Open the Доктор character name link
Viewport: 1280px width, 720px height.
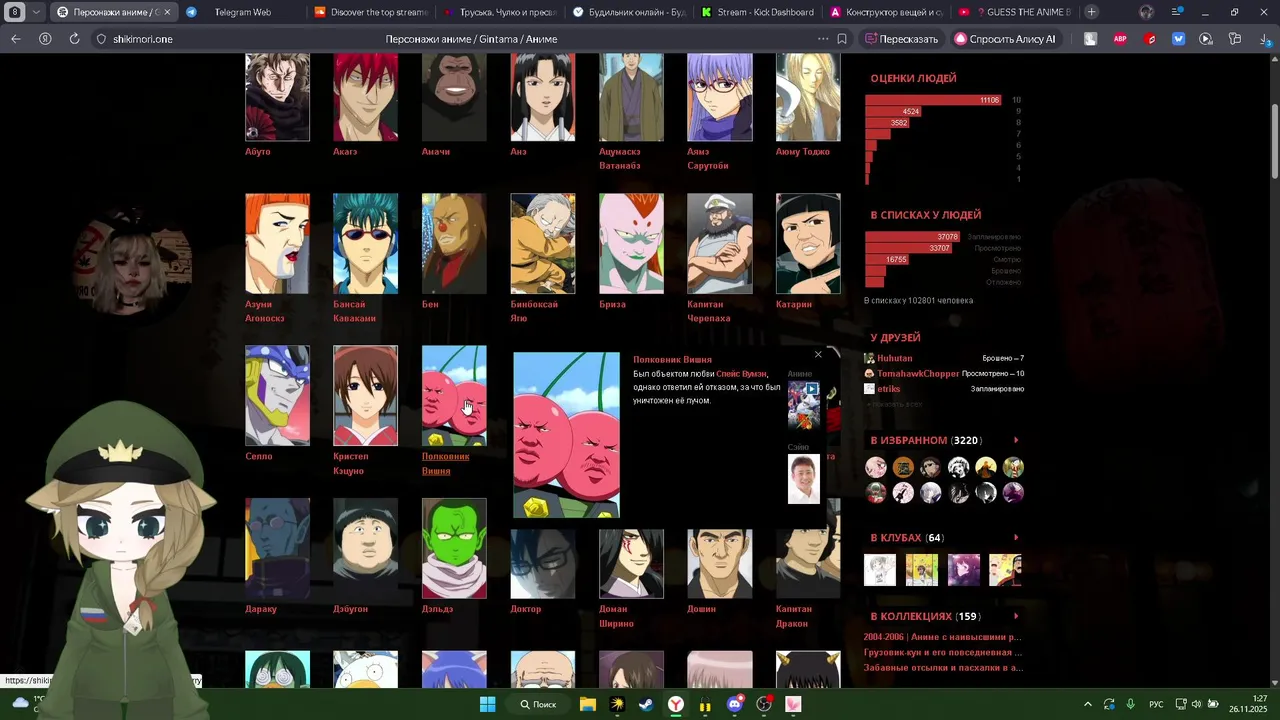(526, 609)
